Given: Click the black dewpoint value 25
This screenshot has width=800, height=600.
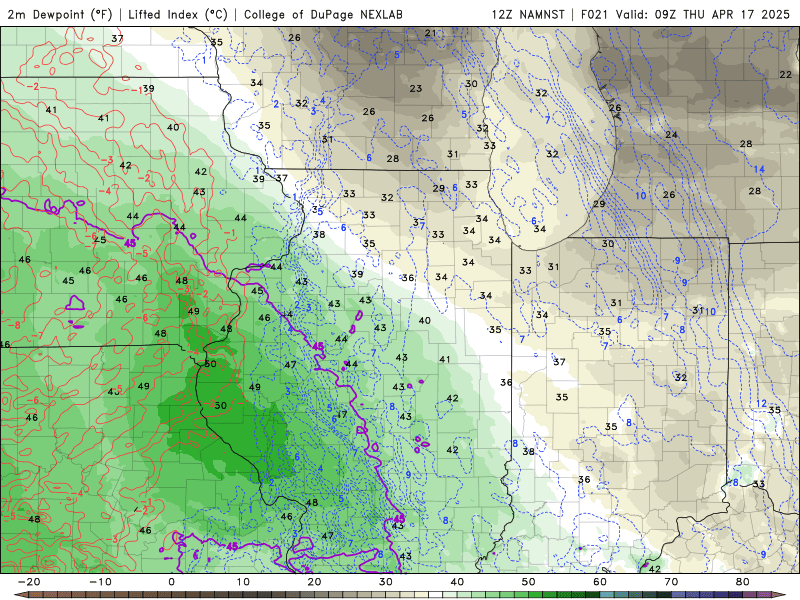Looking at the screenshot, I should point(100,240).
